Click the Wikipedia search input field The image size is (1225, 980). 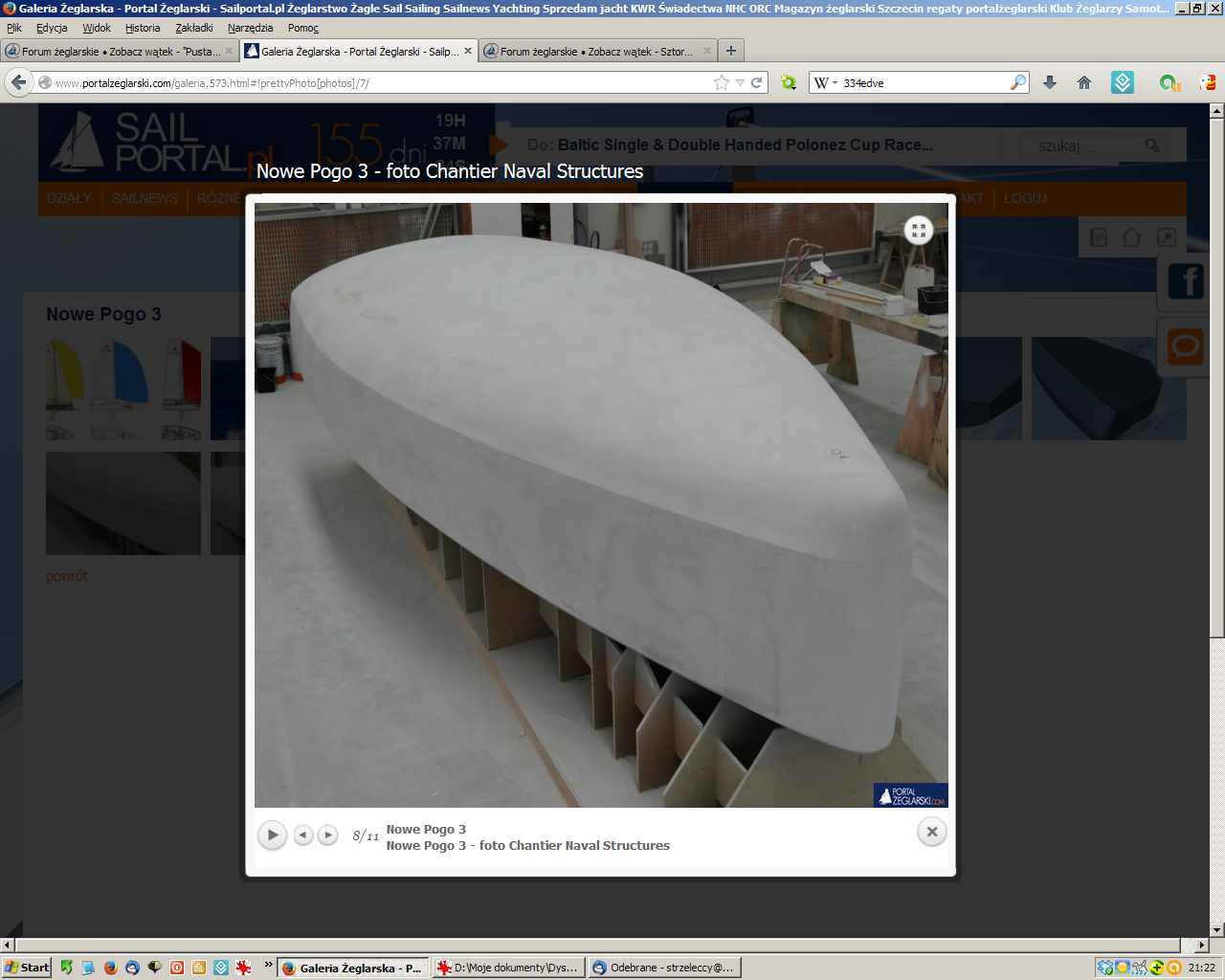point(924,83)
